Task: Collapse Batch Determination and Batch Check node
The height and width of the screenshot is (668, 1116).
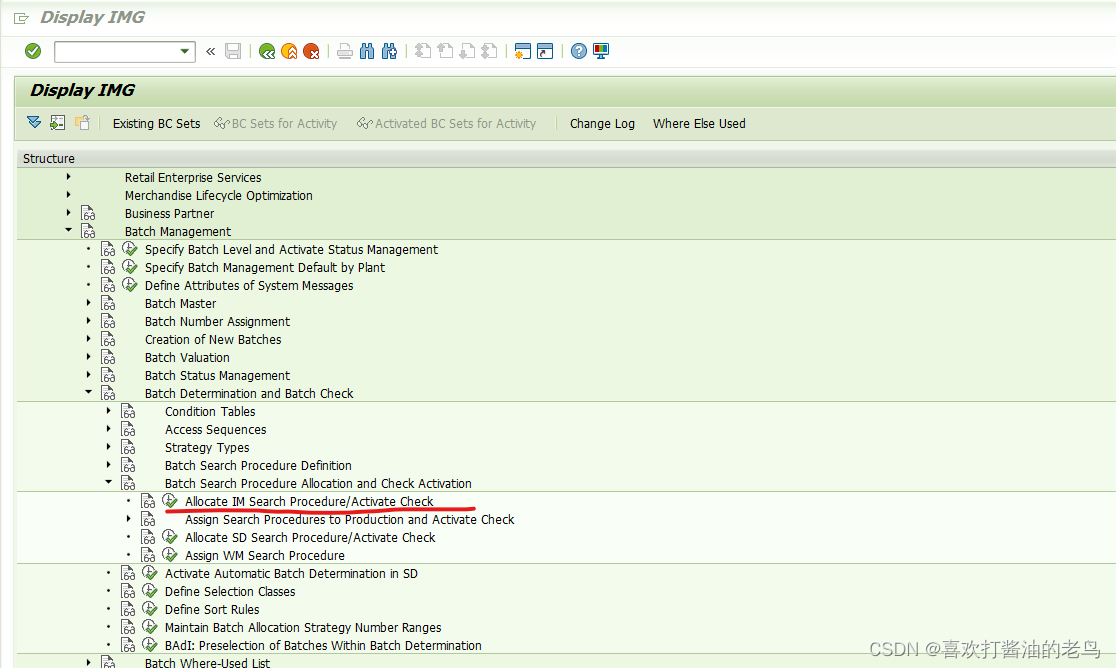Action: tap(88, 393)
